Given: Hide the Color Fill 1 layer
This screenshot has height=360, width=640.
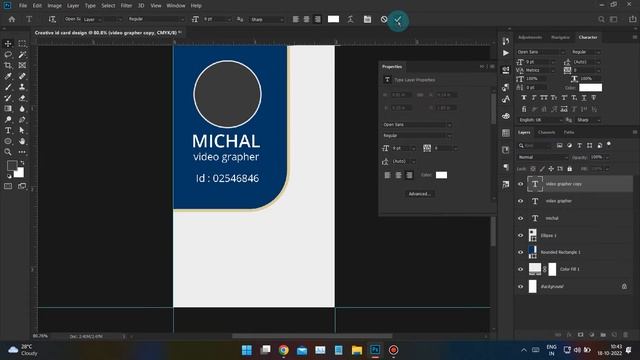Looking at the screenshot, I should coord(520,269).
